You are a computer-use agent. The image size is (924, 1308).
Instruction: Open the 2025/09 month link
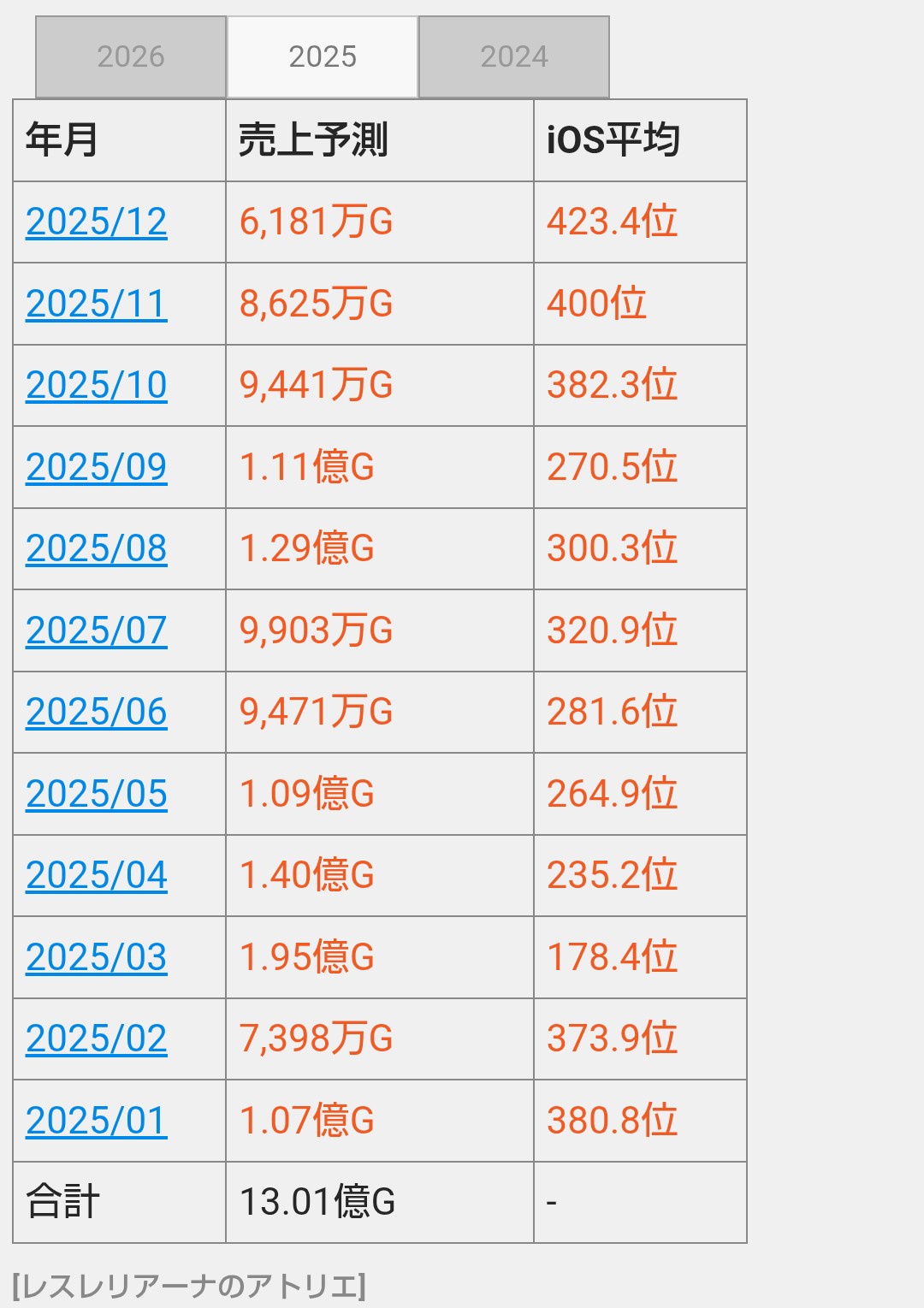click(97, 467)
